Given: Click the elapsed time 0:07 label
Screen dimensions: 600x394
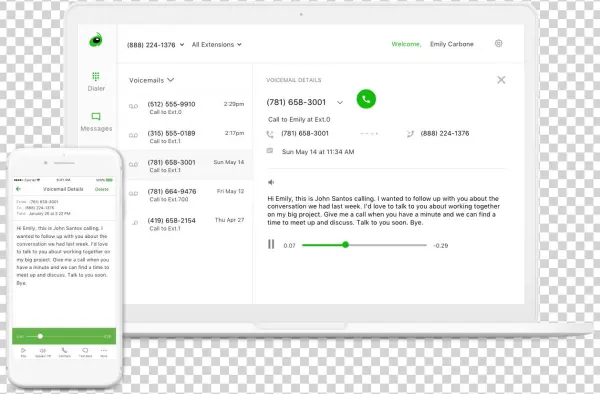Looking at the screenshot, I should [289, 246].
